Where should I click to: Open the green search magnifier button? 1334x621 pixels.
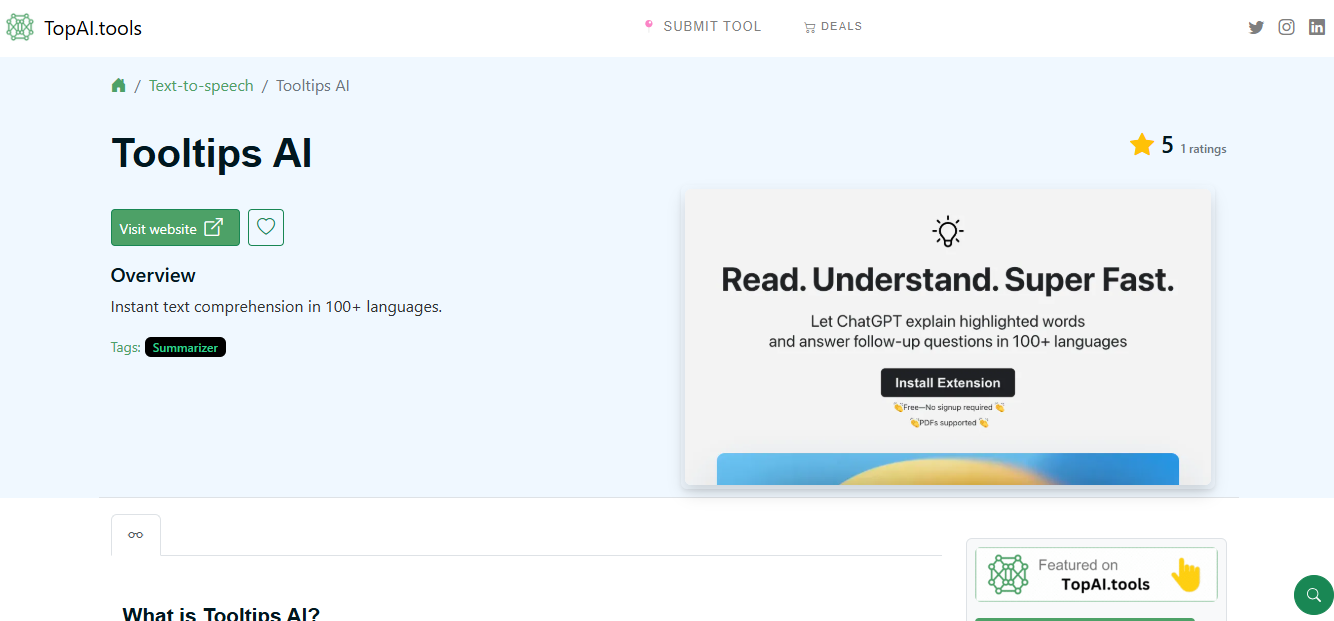click(1313, 595)
